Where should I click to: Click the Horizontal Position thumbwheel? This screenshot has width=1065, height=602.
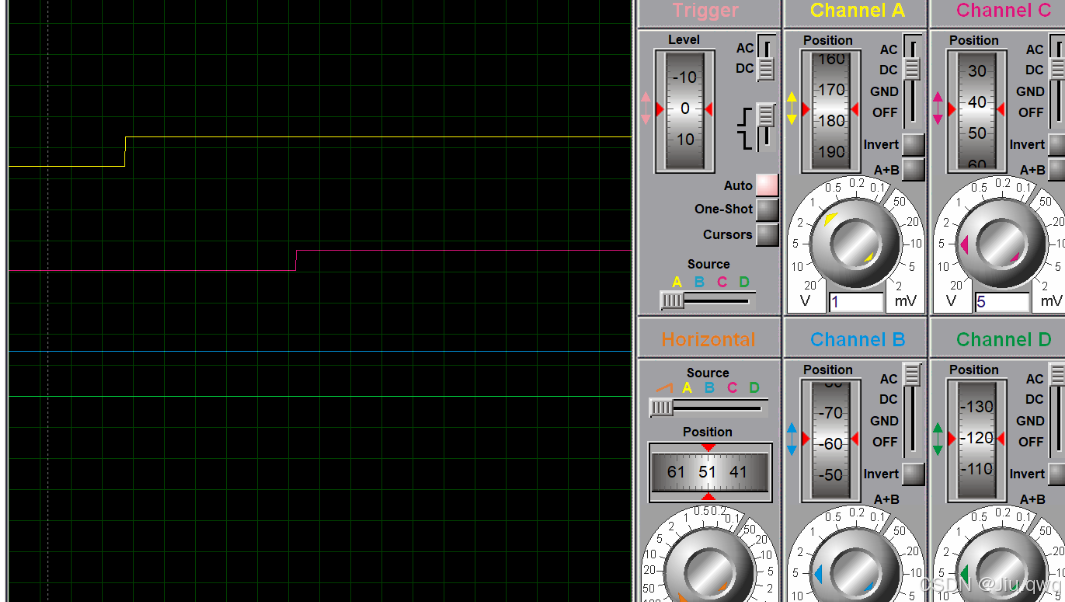(x=709, y=472)
